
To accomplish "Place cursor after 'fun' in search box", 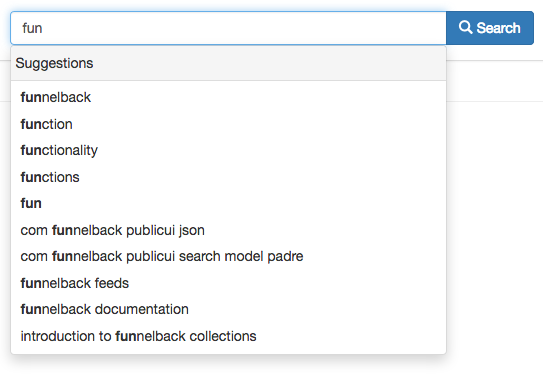I will [43, 28].
